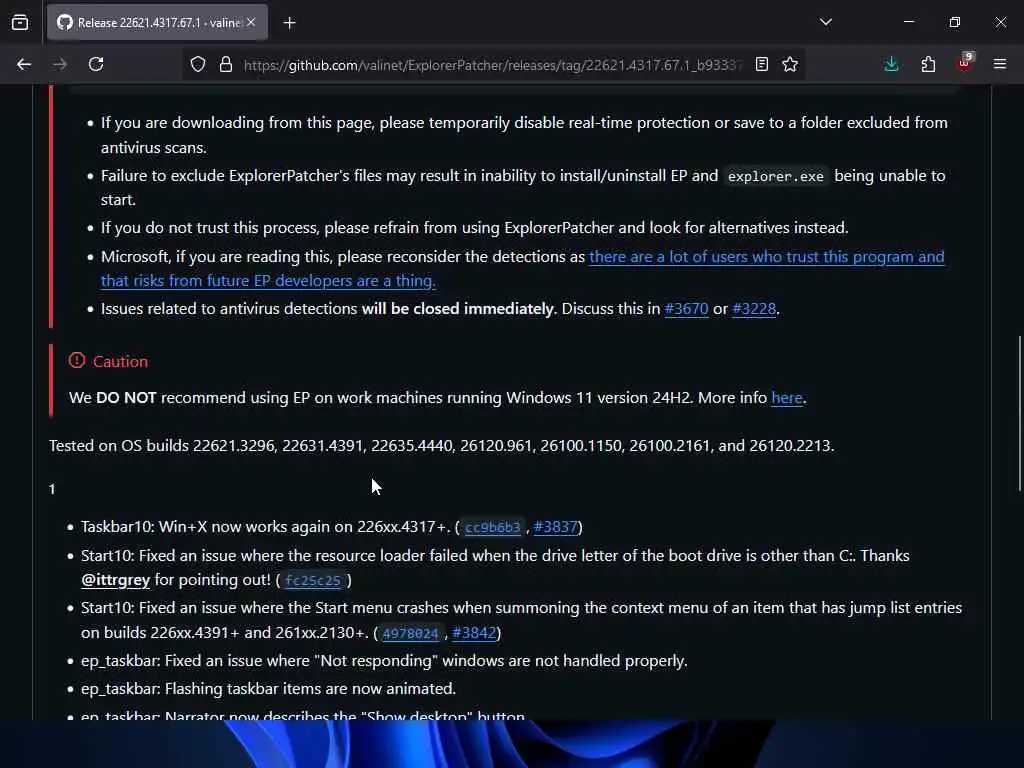Screen dimensions: 1024x768
Task: Close the Release 22621.4317.67.1 tab
Action: tap(251, 22)
